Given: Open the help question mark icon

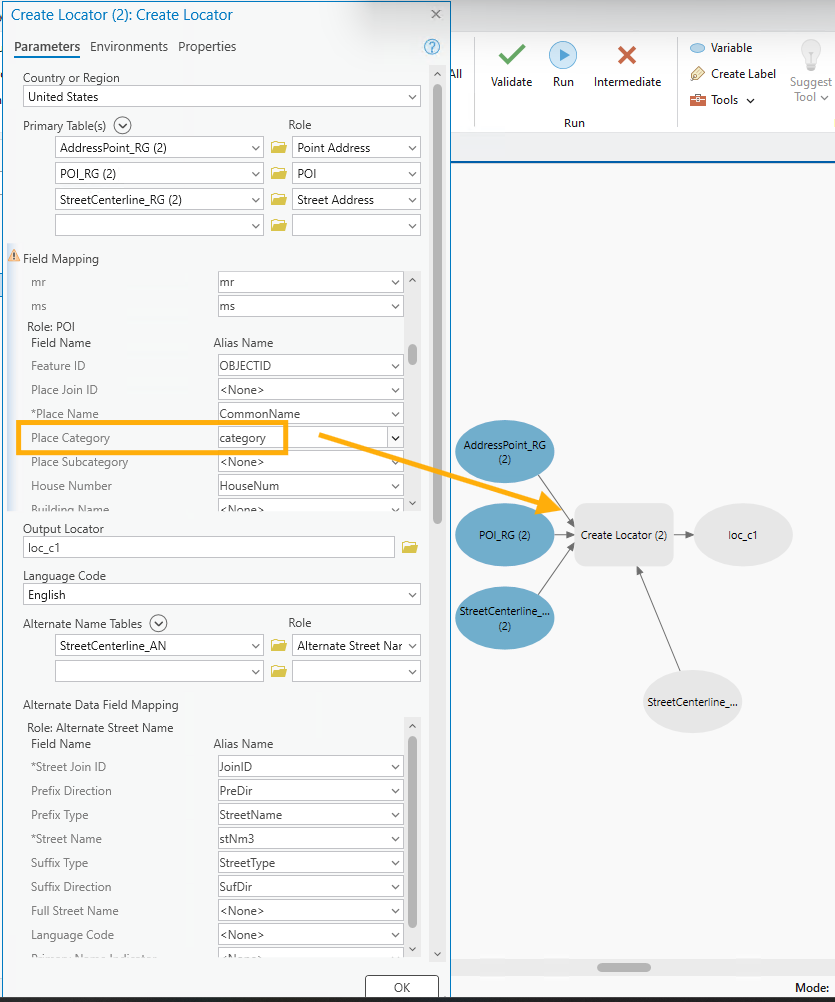Looking at the screenshot, I should tap(432, 47).
